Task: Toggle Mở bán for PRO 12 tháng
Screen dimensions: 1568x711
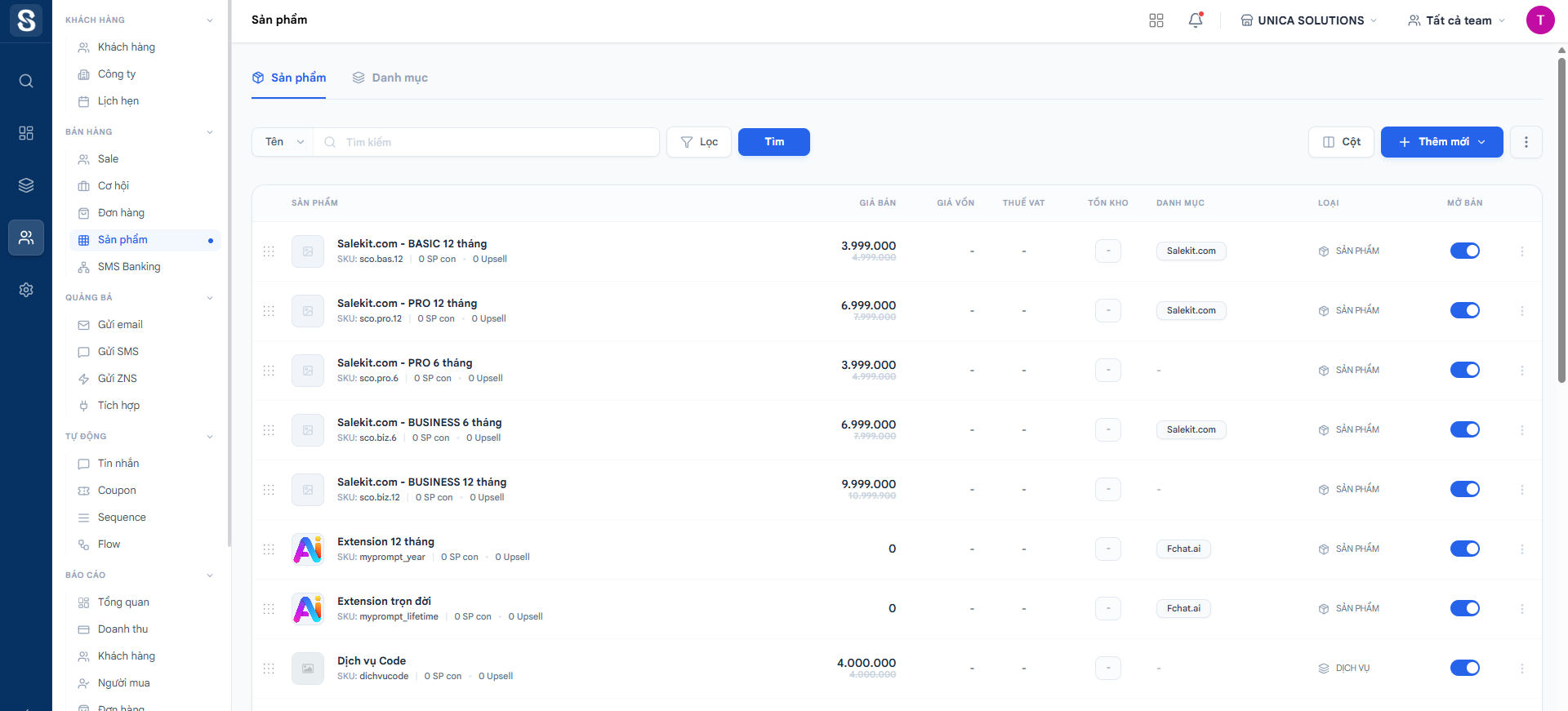Action: pos(1465,310)
